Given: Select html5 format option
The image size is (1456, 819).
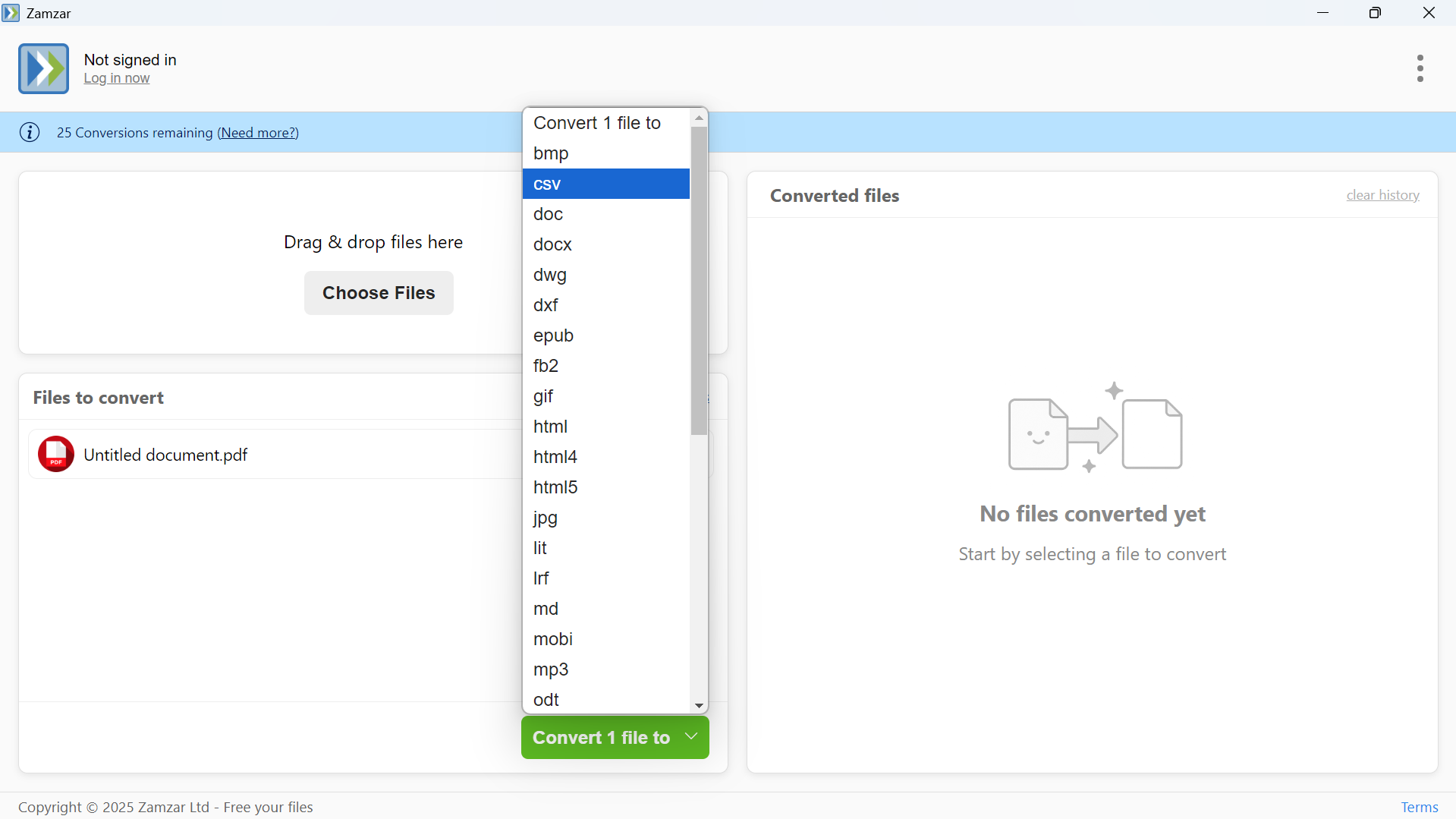Looking at the screenshot, I should (606, 487).
